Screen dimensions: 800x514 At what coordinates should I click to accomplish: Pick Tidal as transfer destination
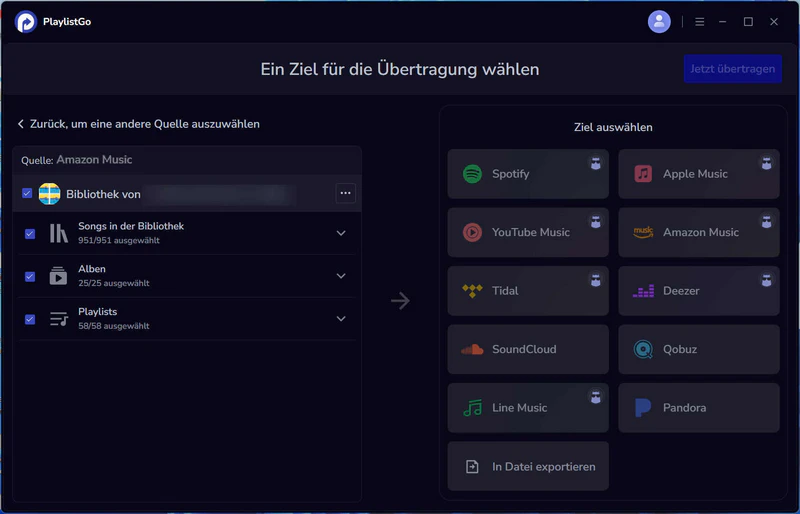(x=528, y=291)
